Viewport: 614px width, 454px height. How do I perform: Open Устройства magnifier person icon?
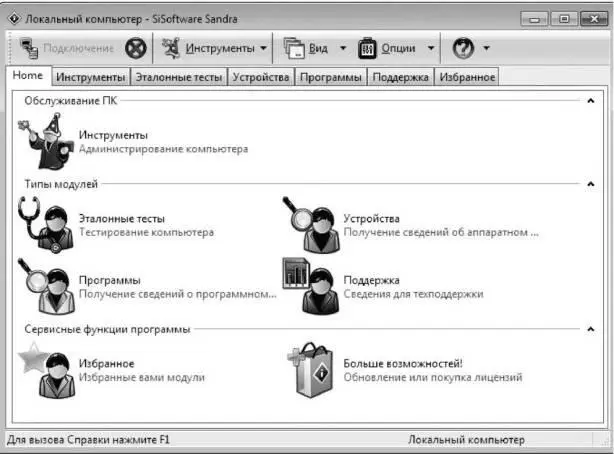coord(311,224)
